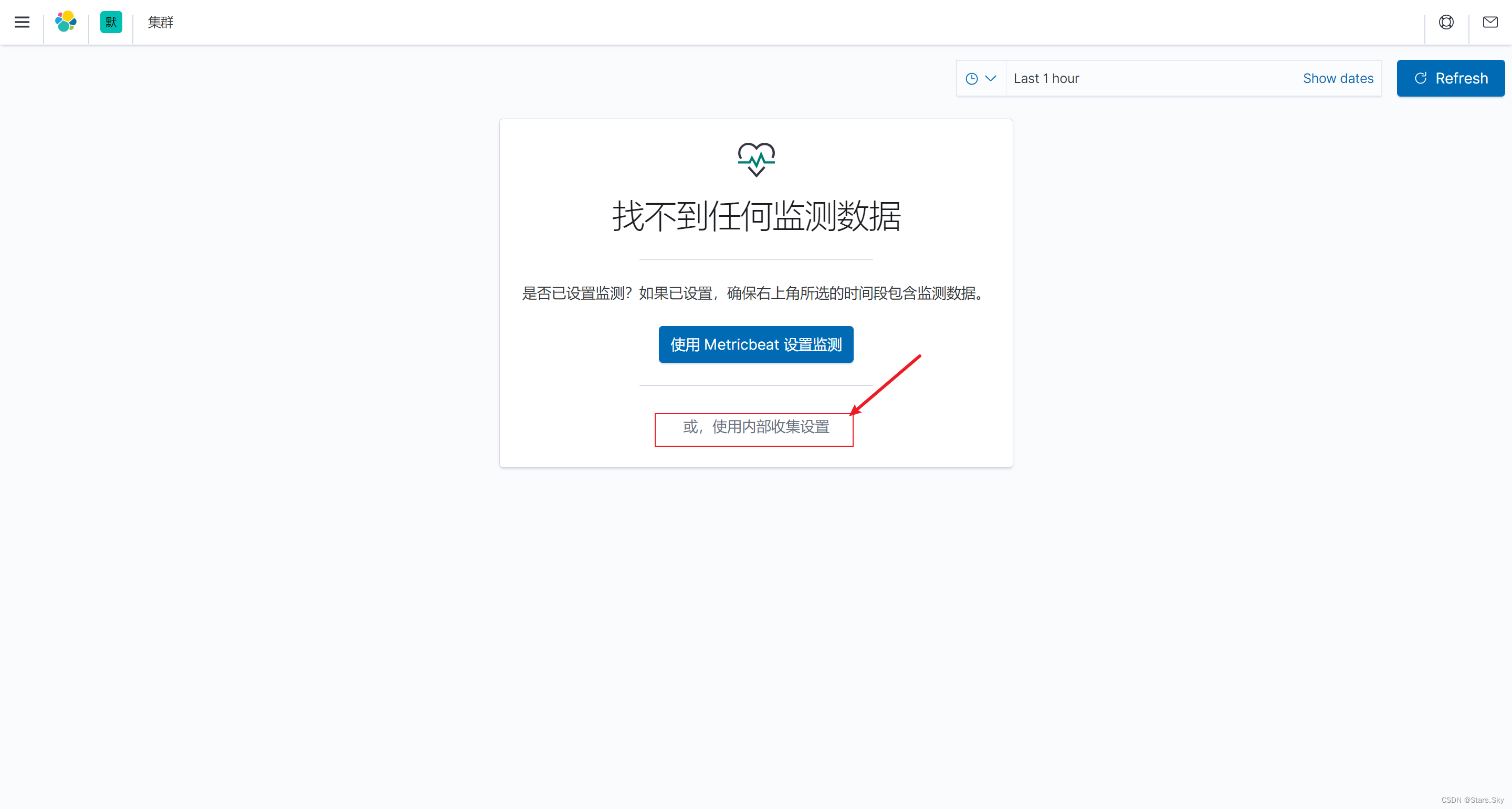Open the quick time range dropdown
This screenshot has height=809, width=1512.
(x=981, y=78)
